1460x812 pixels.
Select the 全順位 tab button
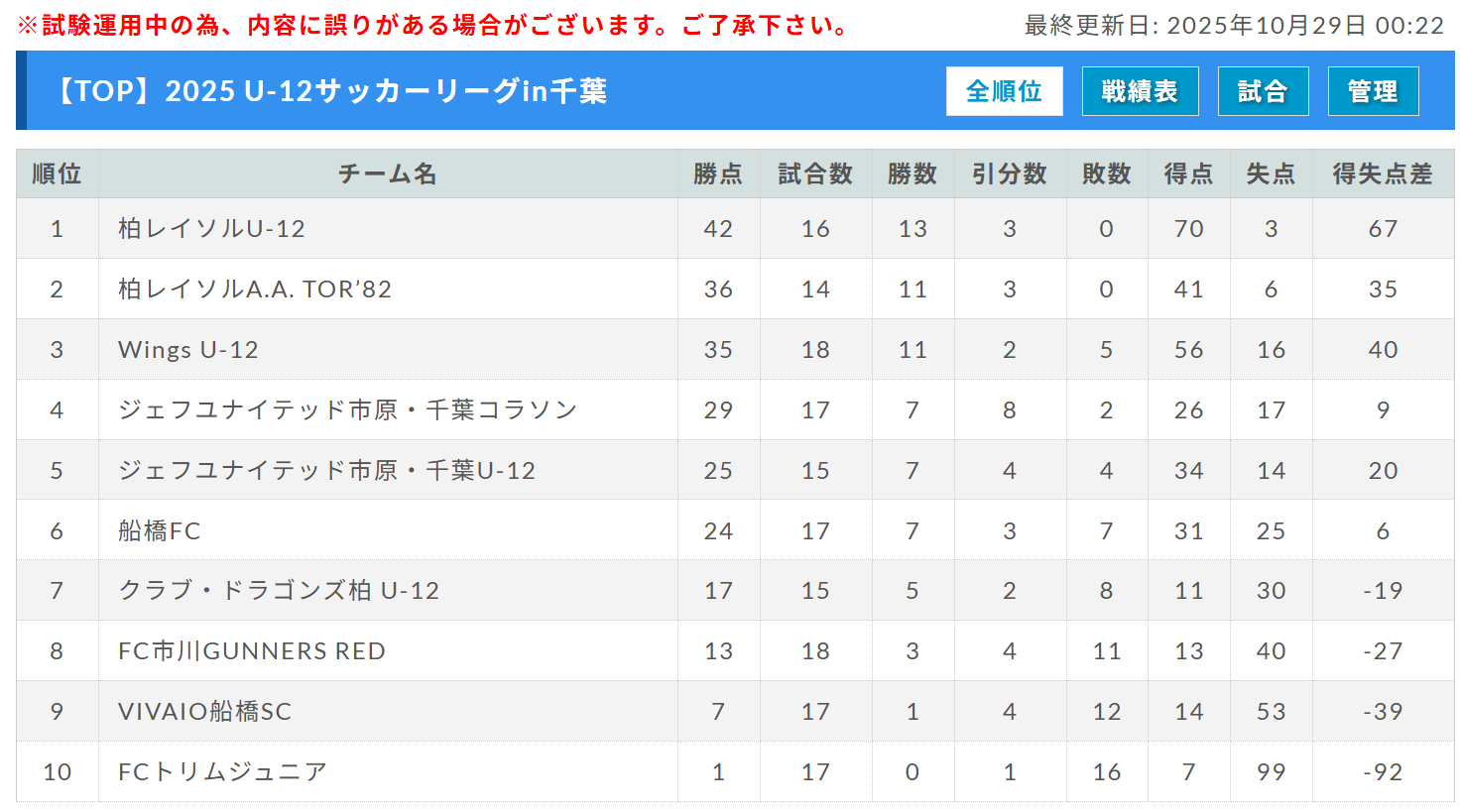(1004, 91)
